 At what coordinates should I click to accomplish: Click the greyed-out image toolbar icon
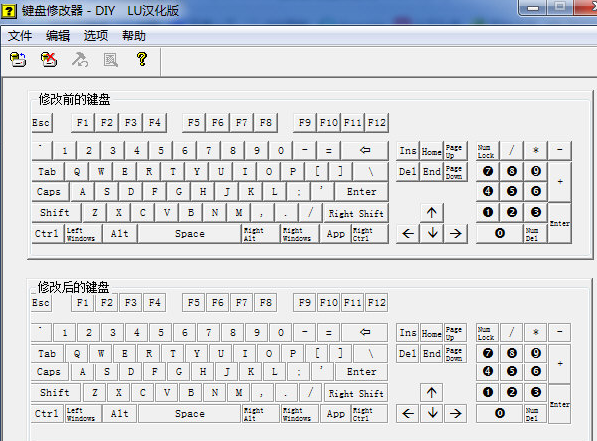(111, 60)
